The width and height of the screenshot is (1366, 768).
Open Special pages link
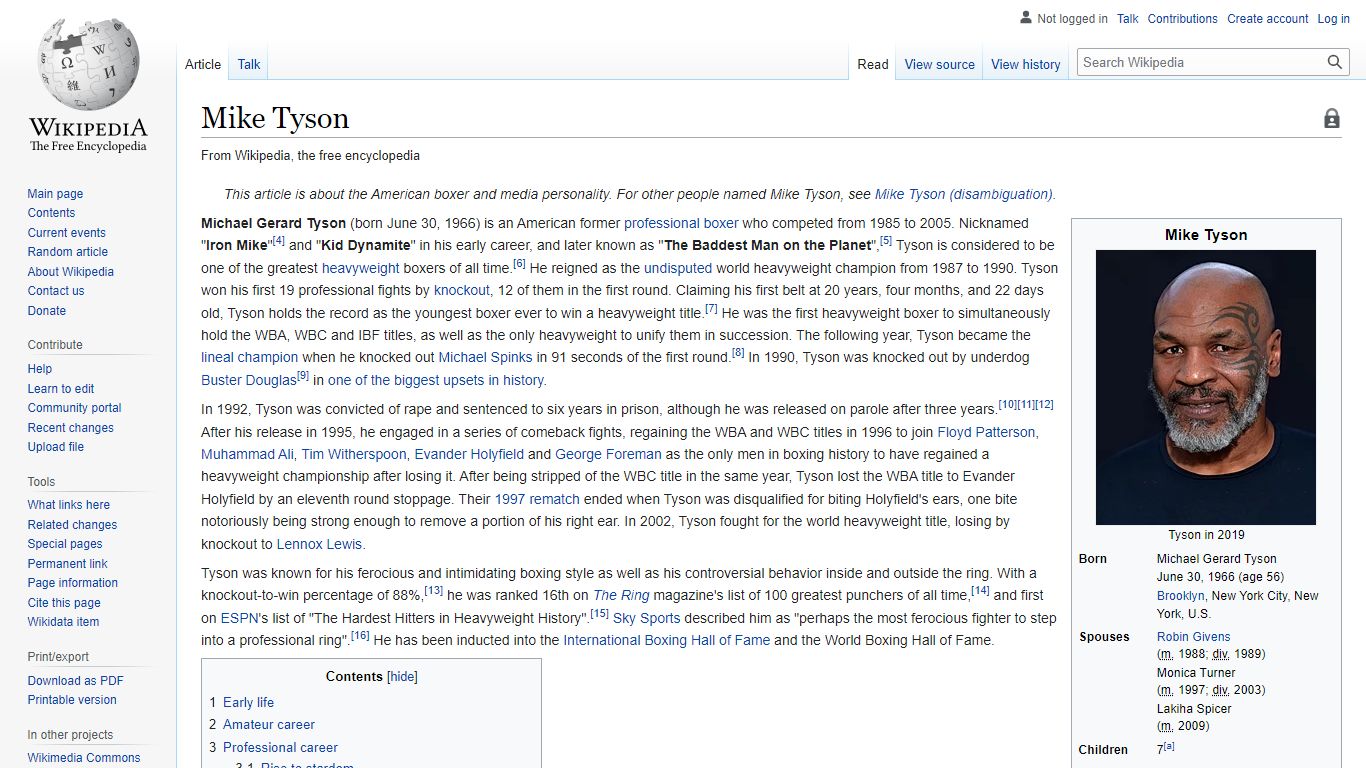point(64,544)
